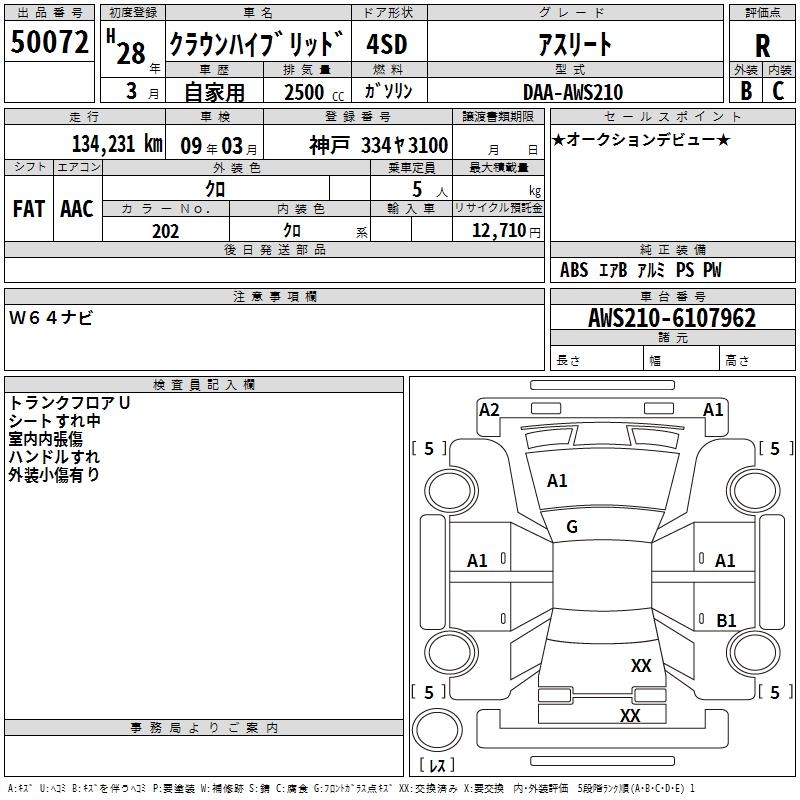Click lot number 50072
The width and height of the screenshot is (800, 800).
pos(50,42)
